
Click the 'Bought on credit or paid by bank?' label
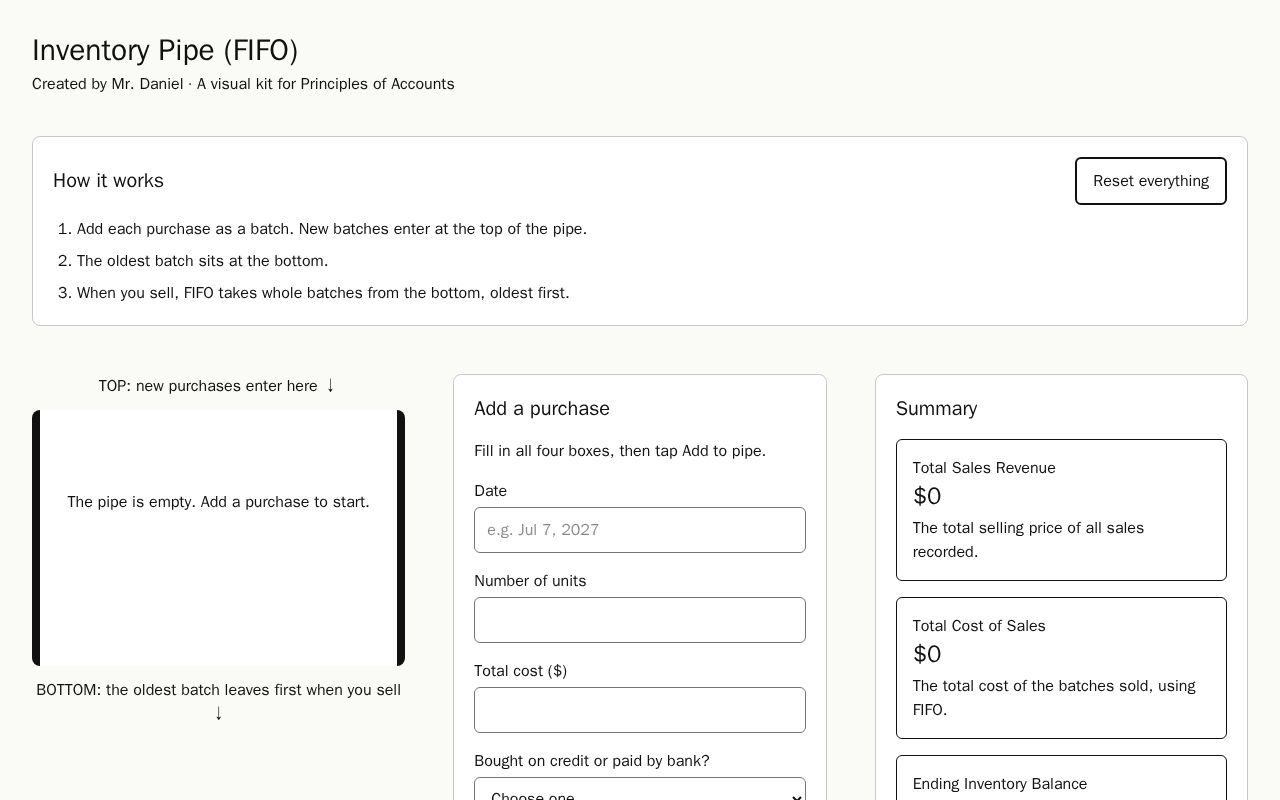pos(592,761)
